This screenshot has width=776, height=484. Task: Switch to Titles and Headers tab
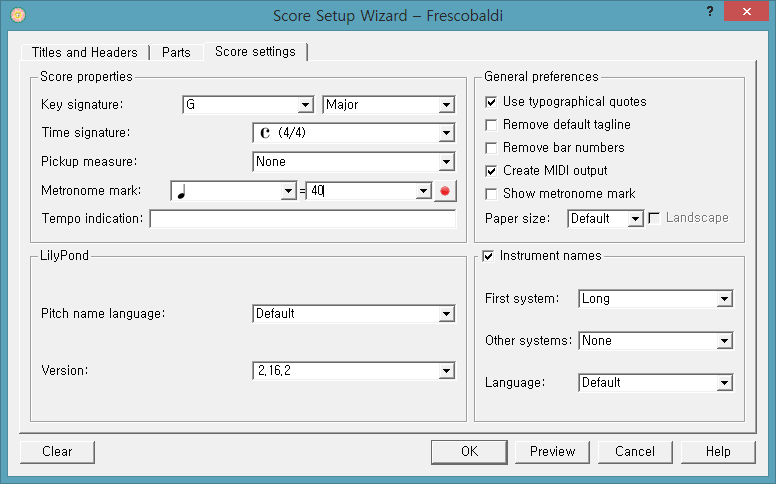tap(85, 52)
